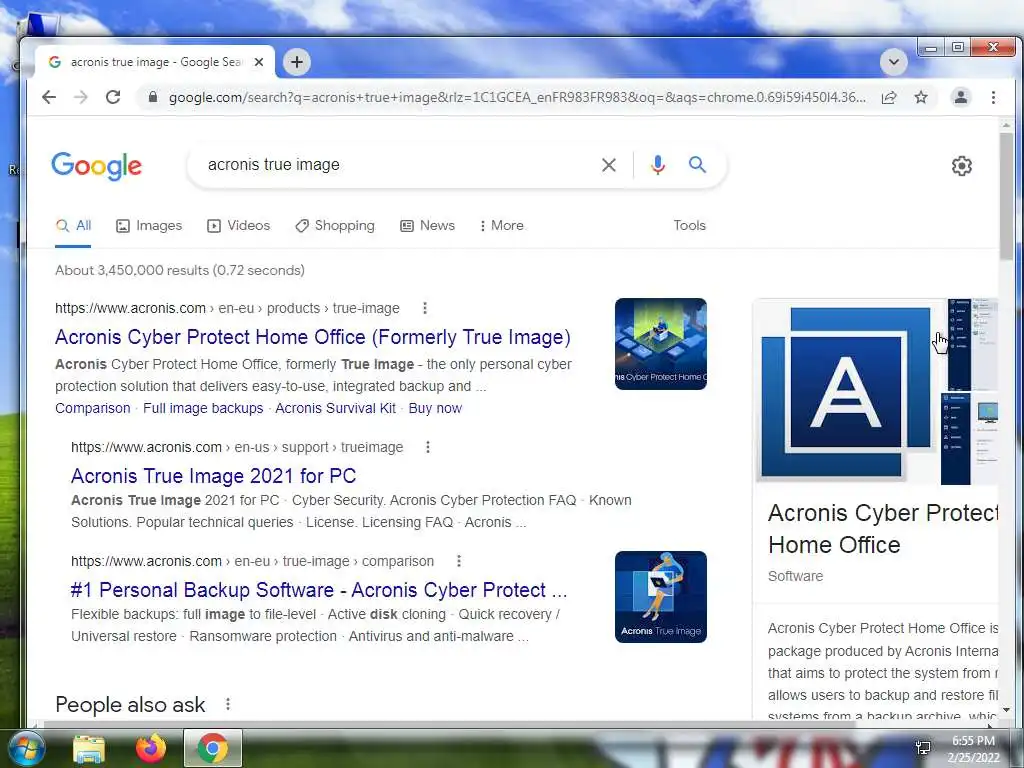This screenshot has height=768, width=1024.
Task: Close the acronis true image tab
Action: point(259,62)
